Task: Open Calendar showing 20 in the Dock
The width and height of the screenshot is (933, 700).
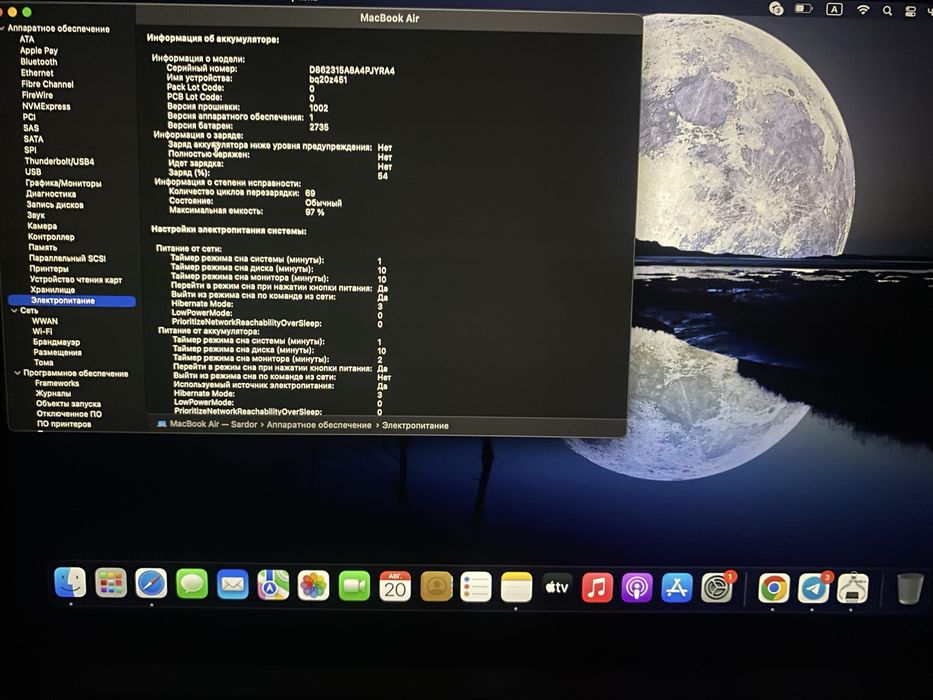Action: click(395, 587)
